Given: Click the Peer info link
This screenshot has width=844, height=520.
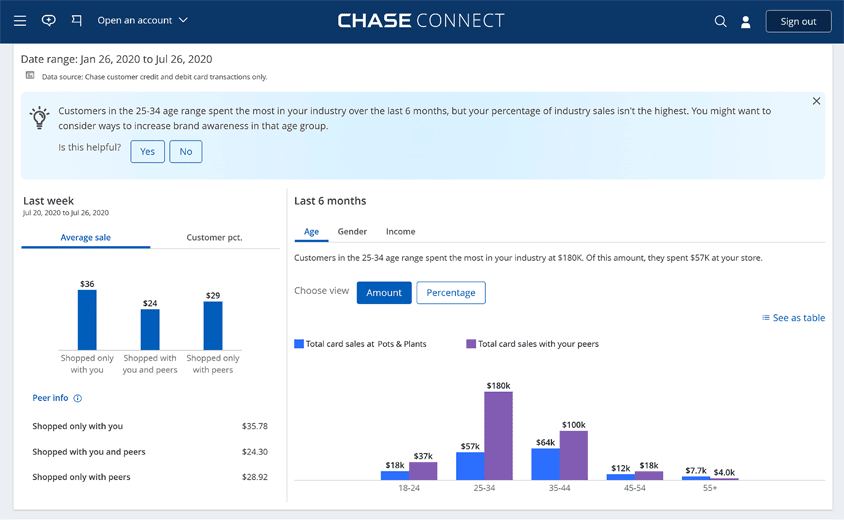Looking at the screenshot, I should click(50, 398).
